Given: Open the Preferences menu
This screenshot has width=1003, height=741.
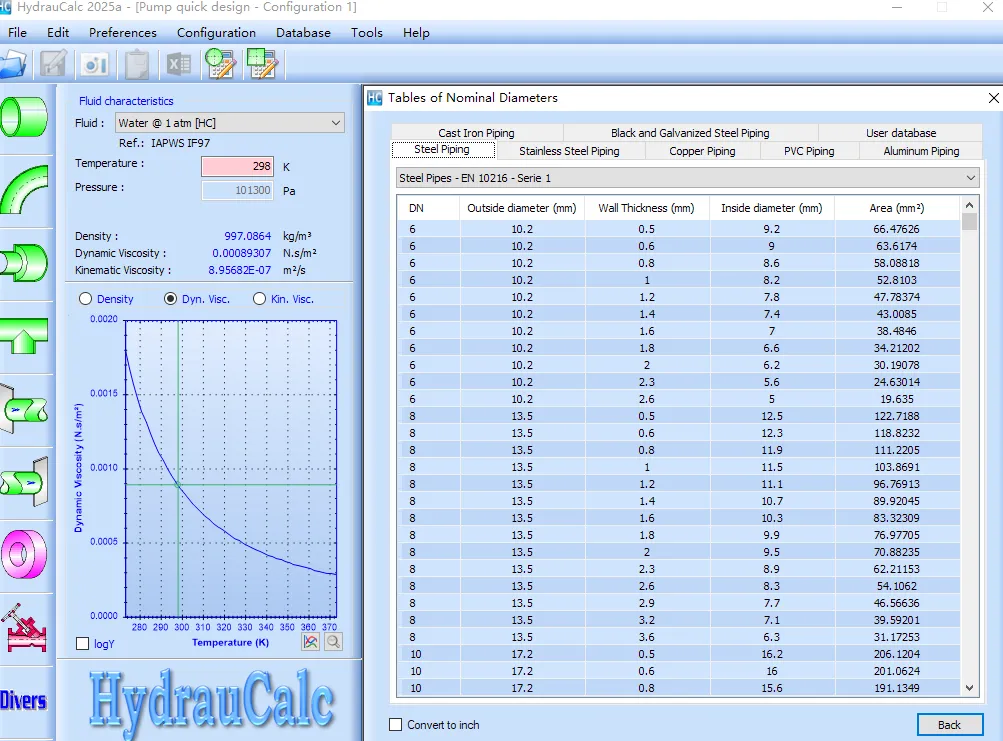Looking at the screenshot, I should point(123,33).
